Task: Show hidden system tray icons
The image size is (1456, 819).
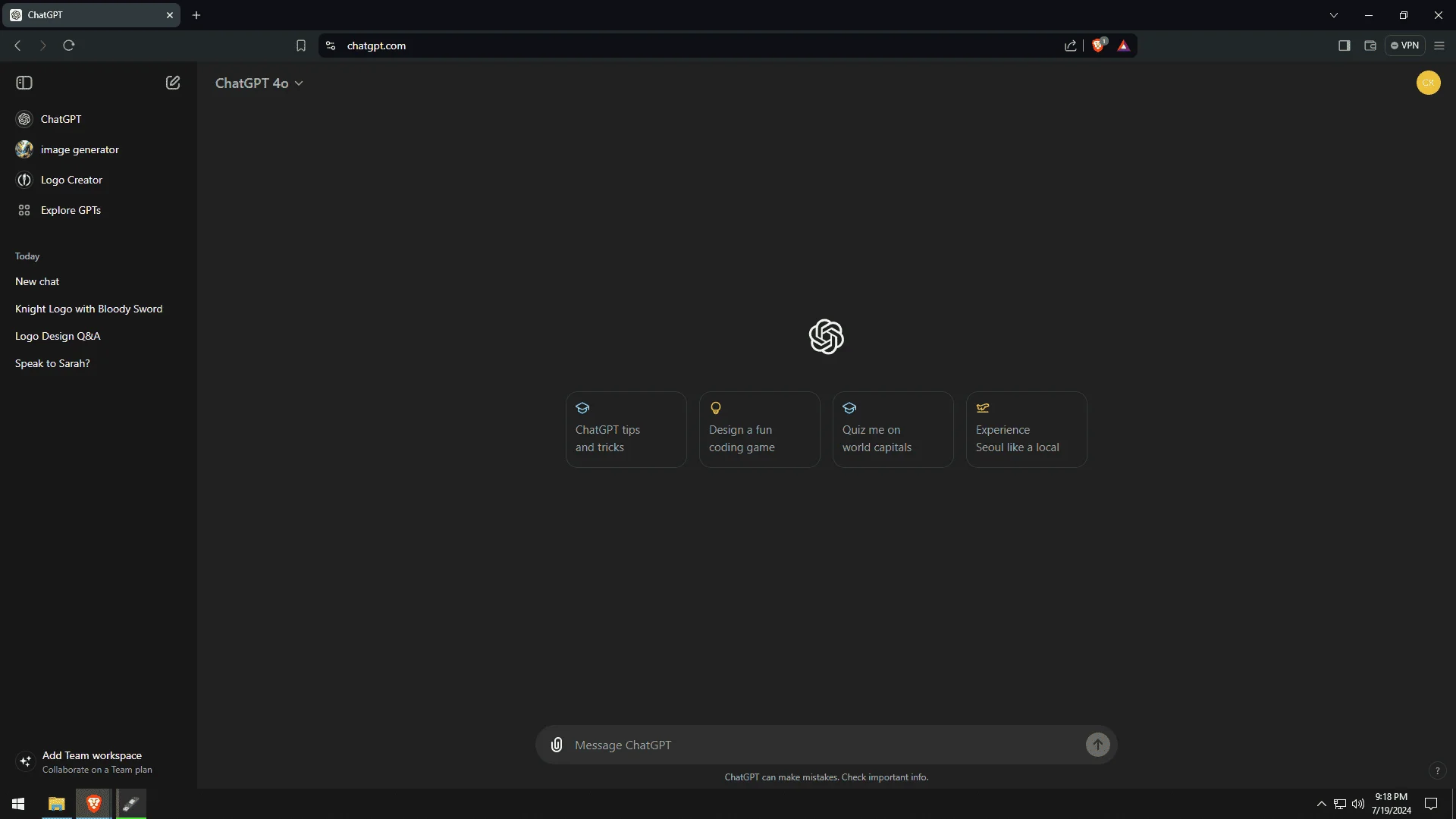Action: [x=1321, y=804]
